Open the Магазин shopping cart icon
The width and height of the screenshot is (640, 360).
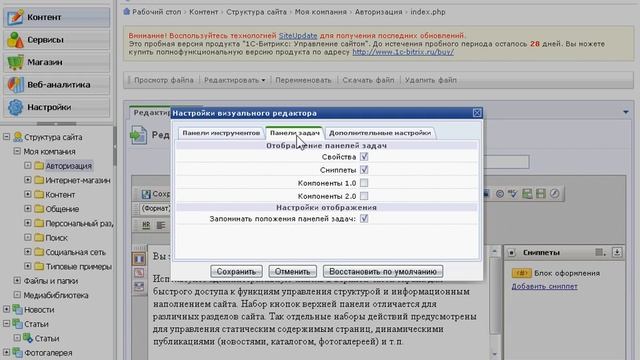pyautogui.click(x=15, y=62)
